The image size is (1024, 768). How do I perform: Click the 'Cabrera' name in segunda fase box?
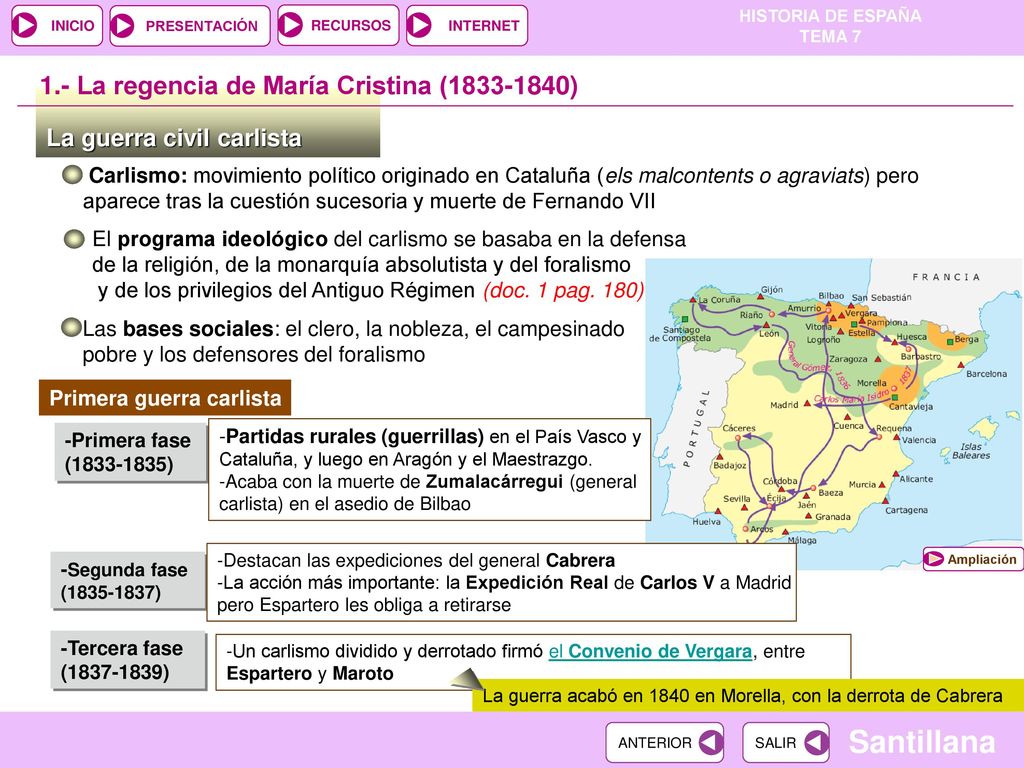point(581,560)
